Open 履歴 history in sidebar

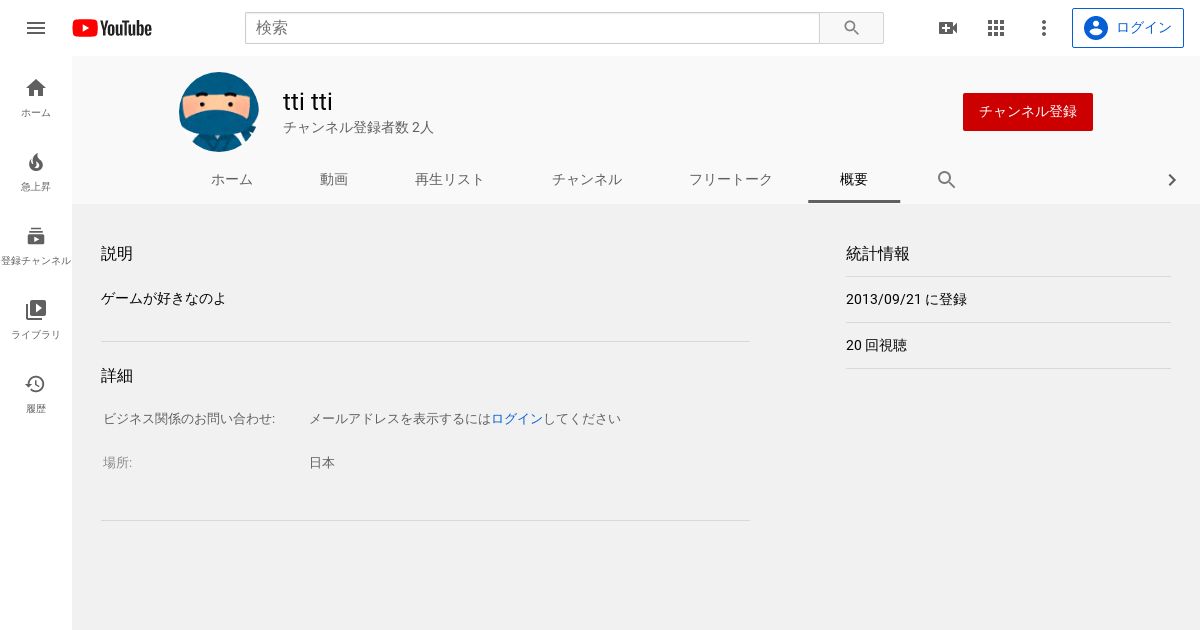[x=36, y=394]
